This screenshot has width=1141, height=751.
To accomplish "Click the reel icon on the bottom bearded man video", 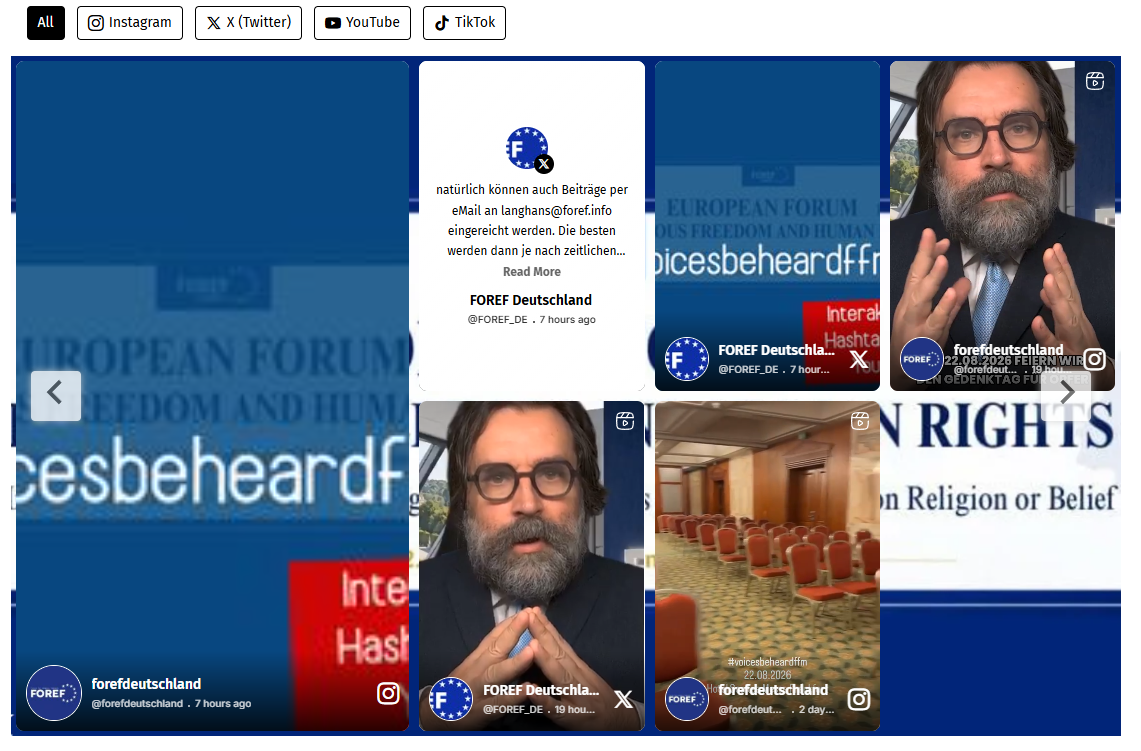I will tap(625, 421).
